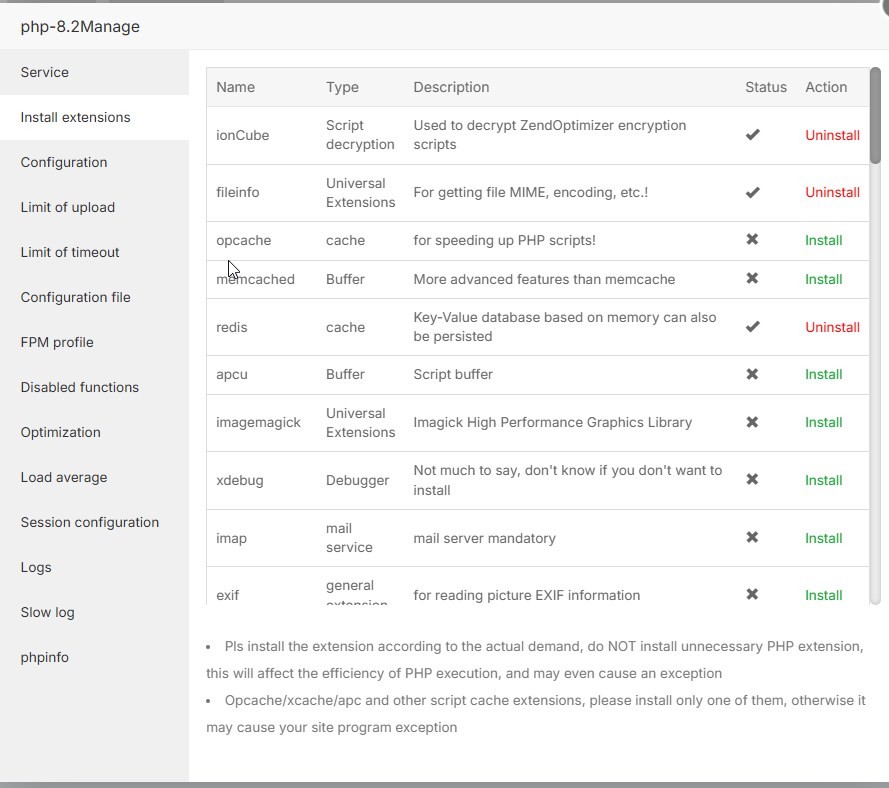Viewport: 889px width, 788px height.
Task: Click the fileinfo installed checkmark icon
Action: point(753,192)
